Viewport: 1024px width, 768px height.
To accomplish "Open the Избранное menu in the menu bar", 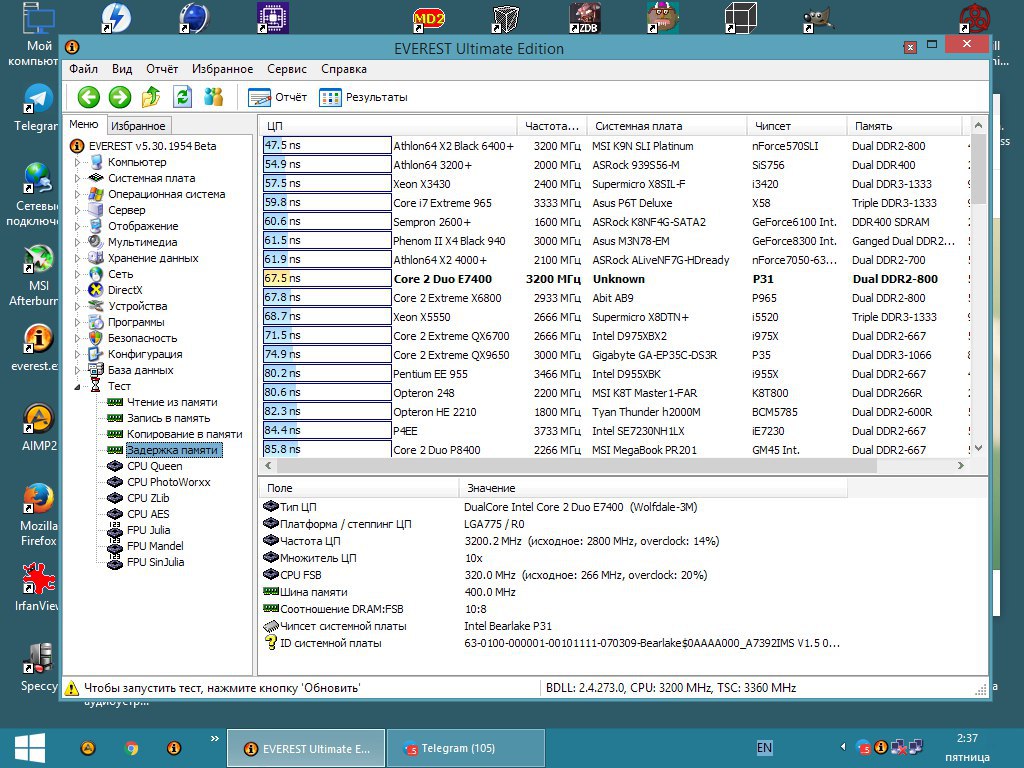I will (x=222, y=69).
